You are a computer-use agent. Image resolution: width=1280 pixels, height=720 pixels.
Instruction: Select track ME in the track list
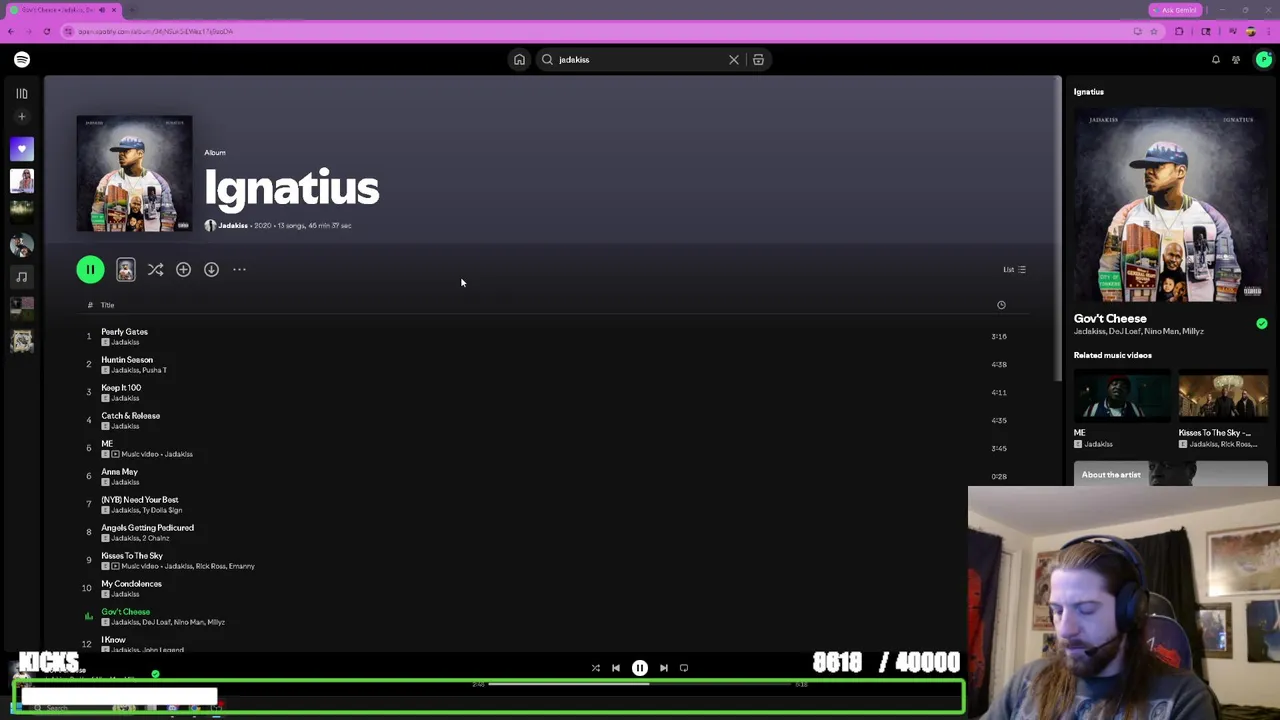pos(107,444)
